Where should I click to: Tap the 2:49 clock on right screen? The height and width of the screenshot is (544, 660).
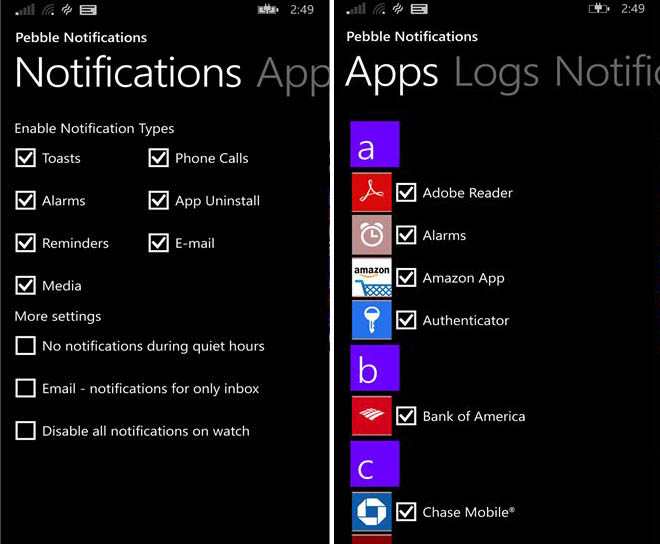coord(633,9)
